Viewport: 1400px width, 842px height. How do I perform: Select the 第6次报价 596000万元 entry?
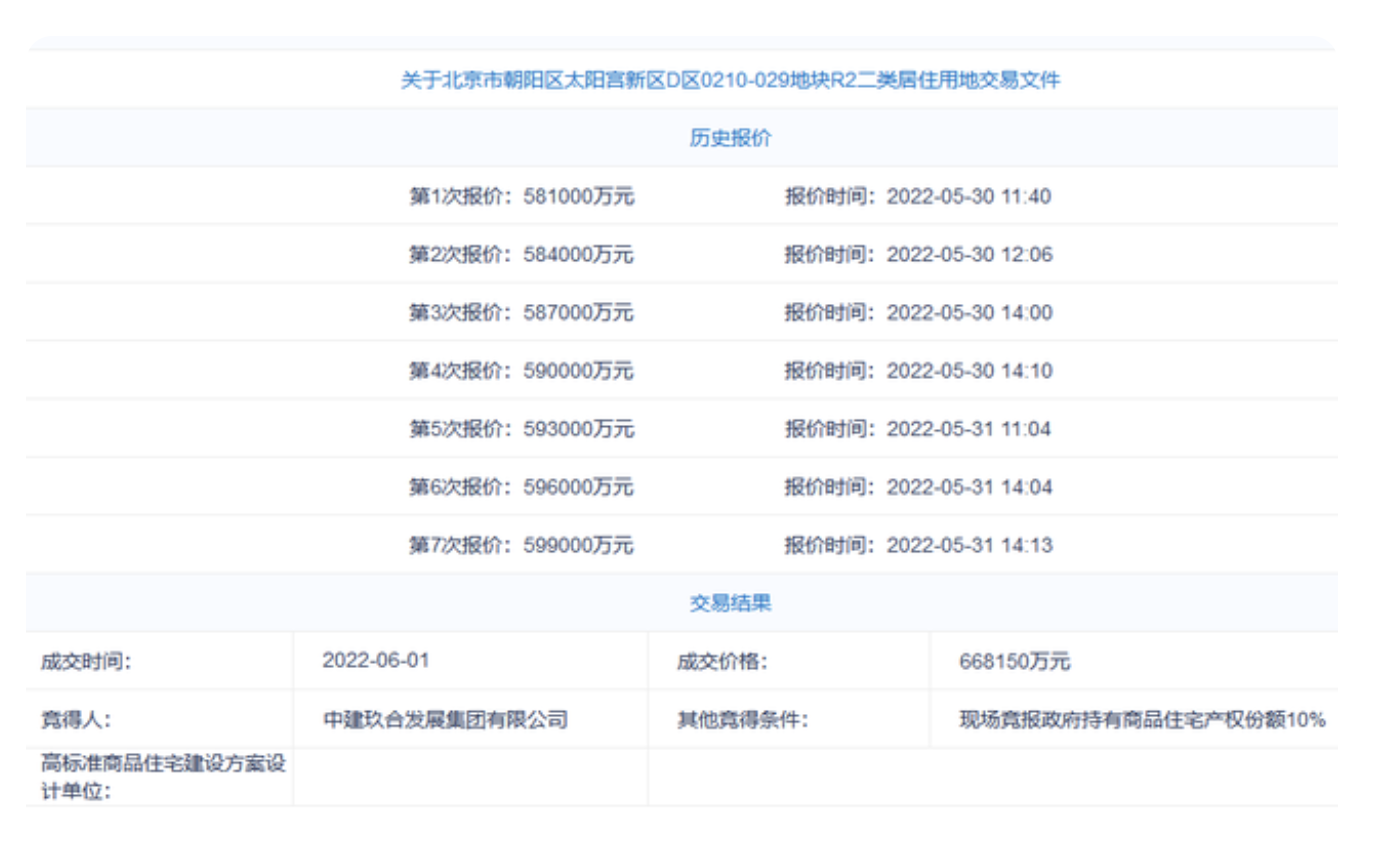pyautogui.click(x=521, y=487)
